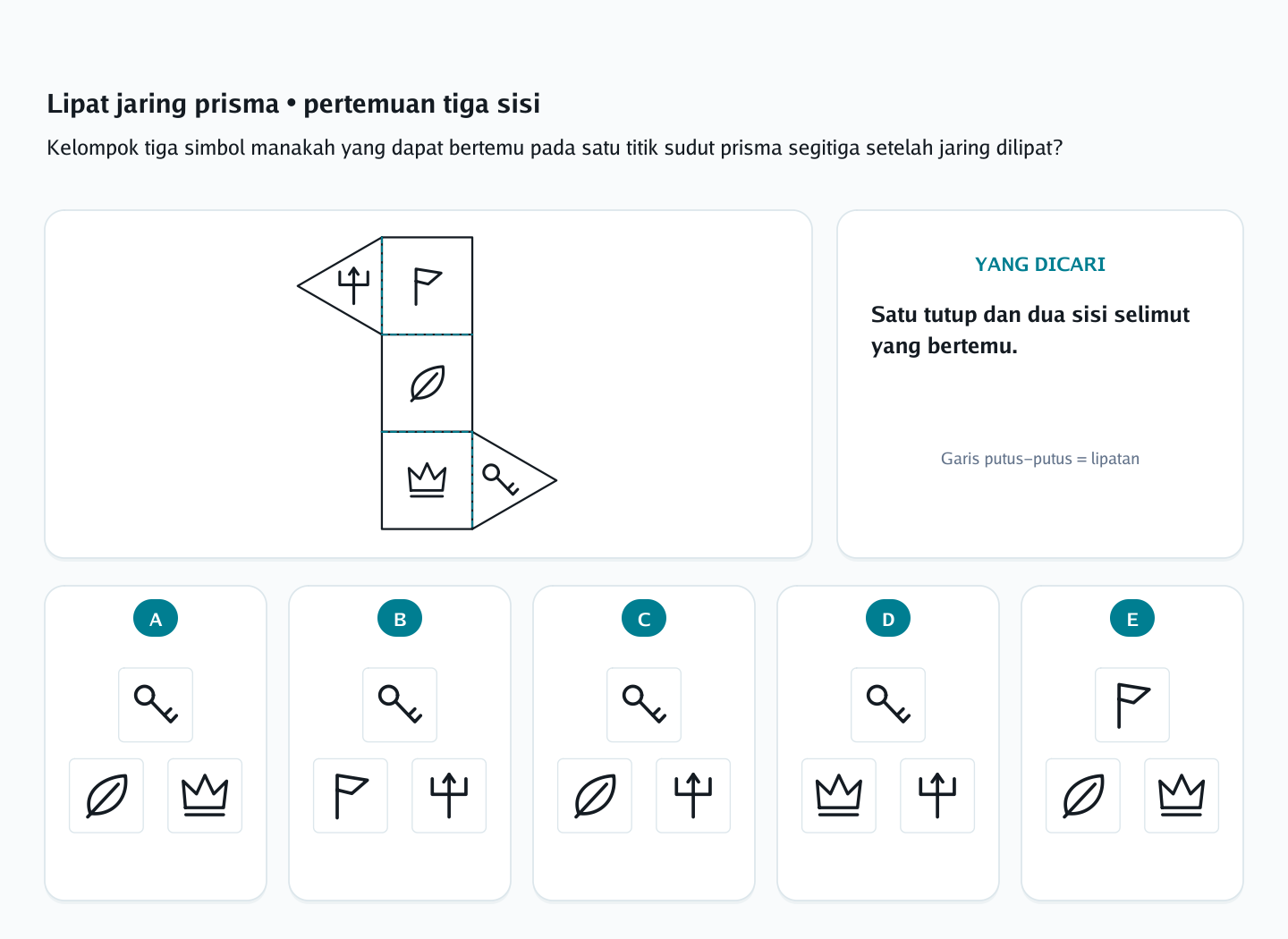
Task: Click the 'Garis putus-putus = lipatan' note
Action: 1040,459
